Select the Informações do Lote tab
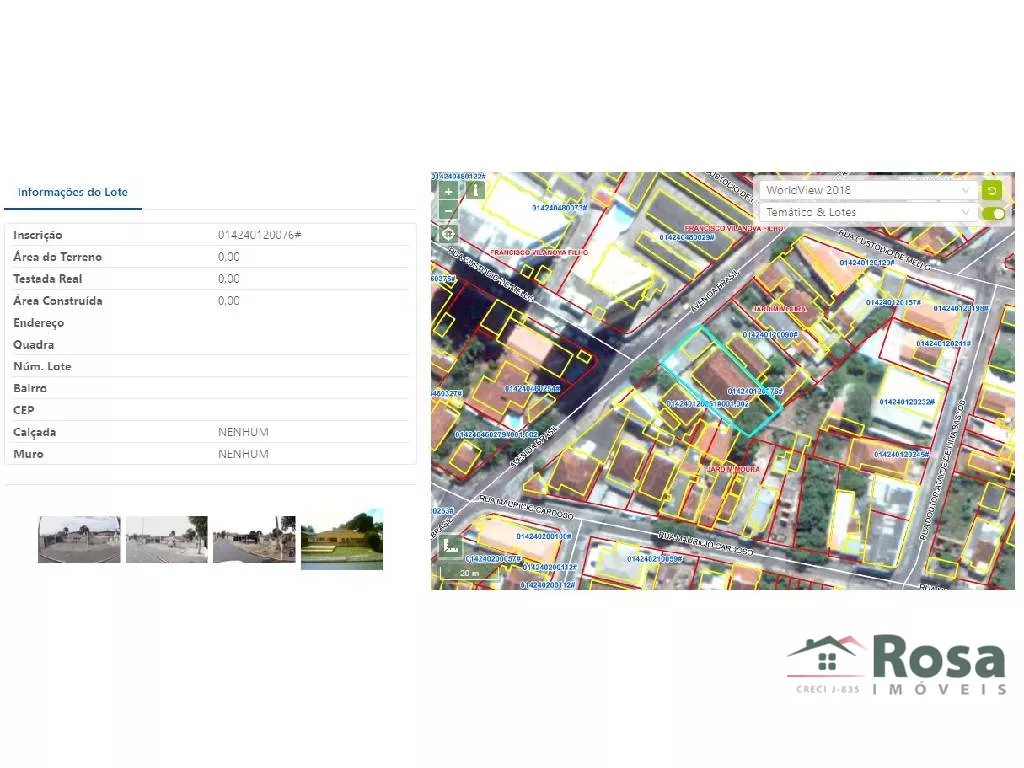Screen dimensions: 1024x768 (x=73, y=192)
